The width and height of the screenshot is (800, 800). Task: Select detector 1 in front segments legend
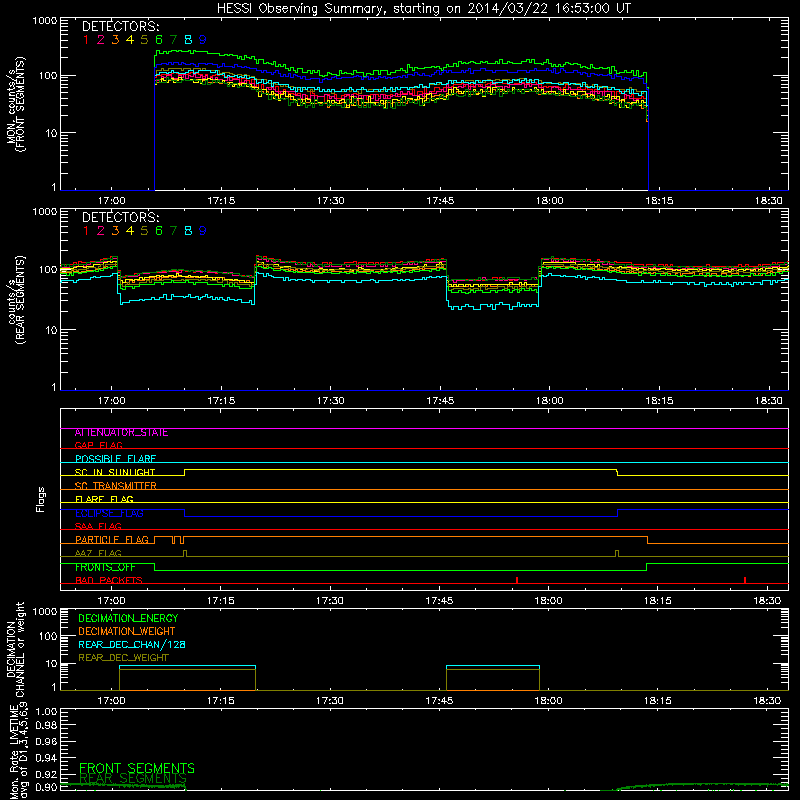click(86, 40)
